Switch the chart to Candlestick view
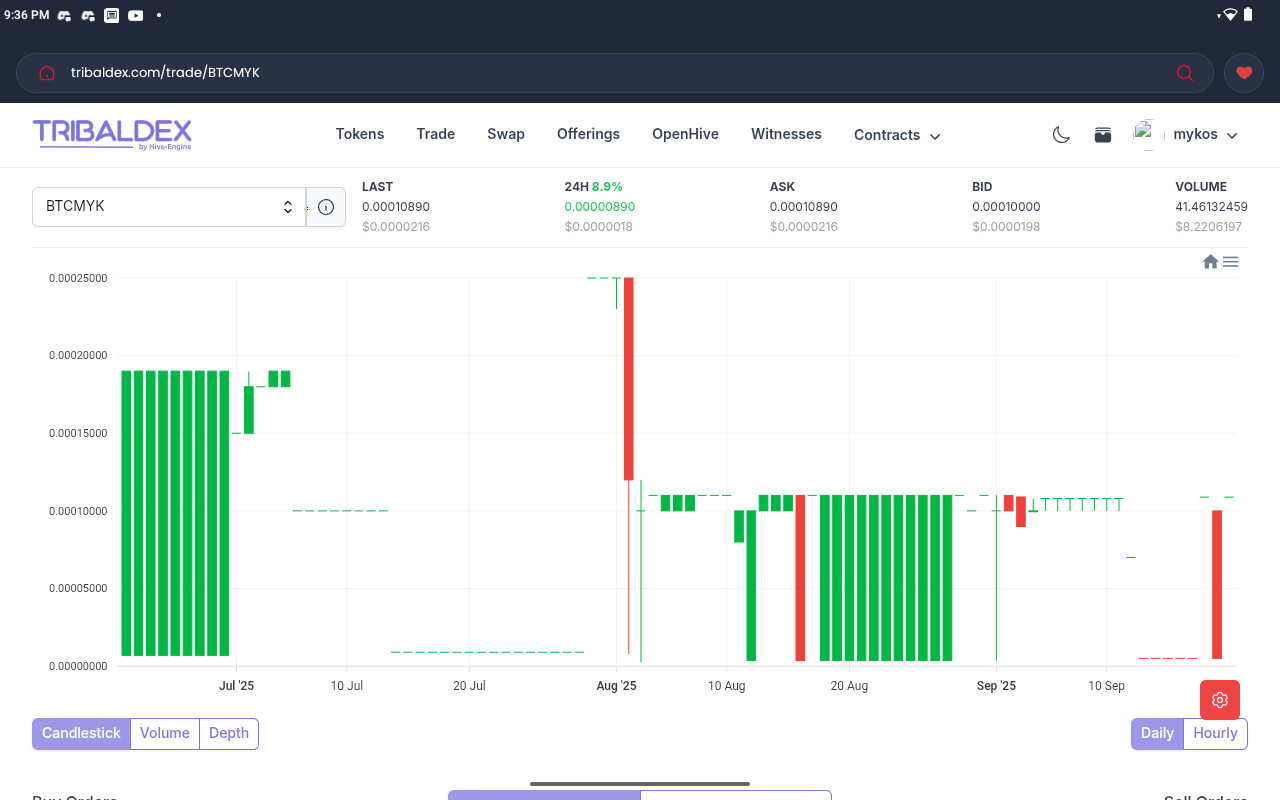 81,733
